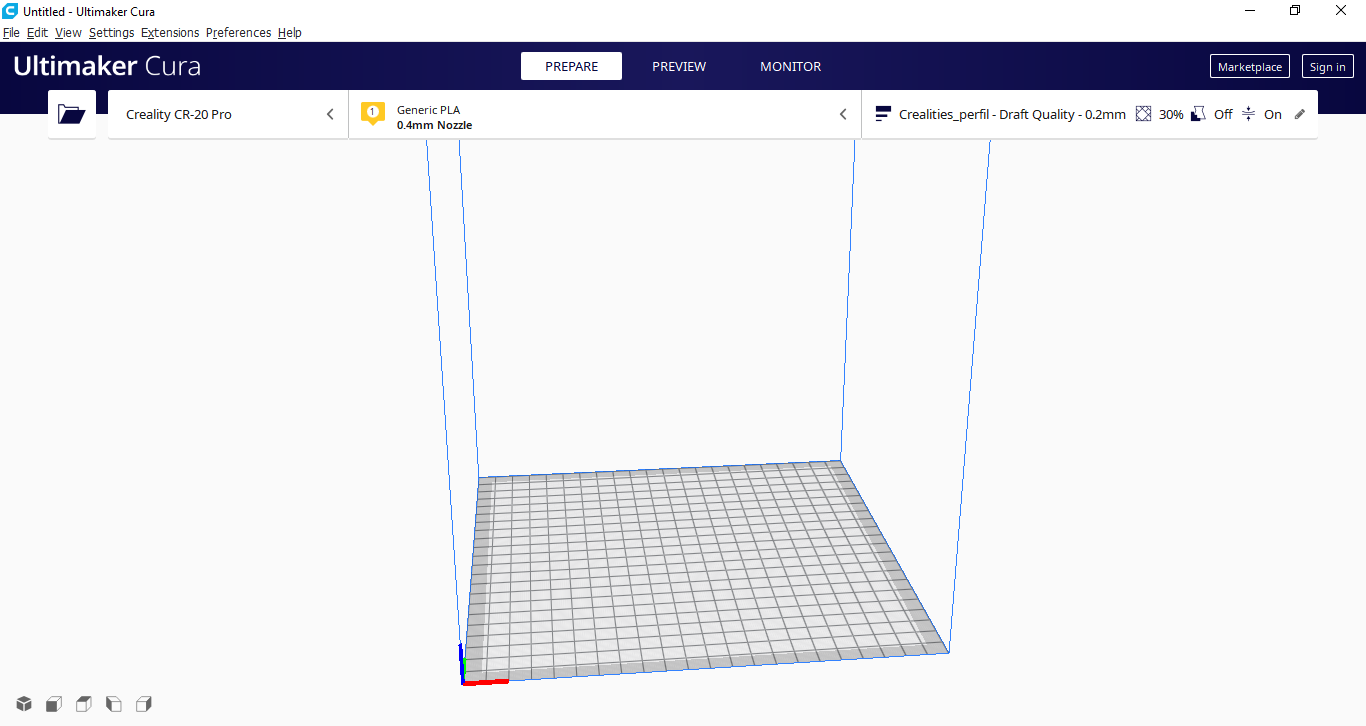Switch to front view using cube icon
Viewport: 1366px width, 726px height.
(x=54, y=704)
